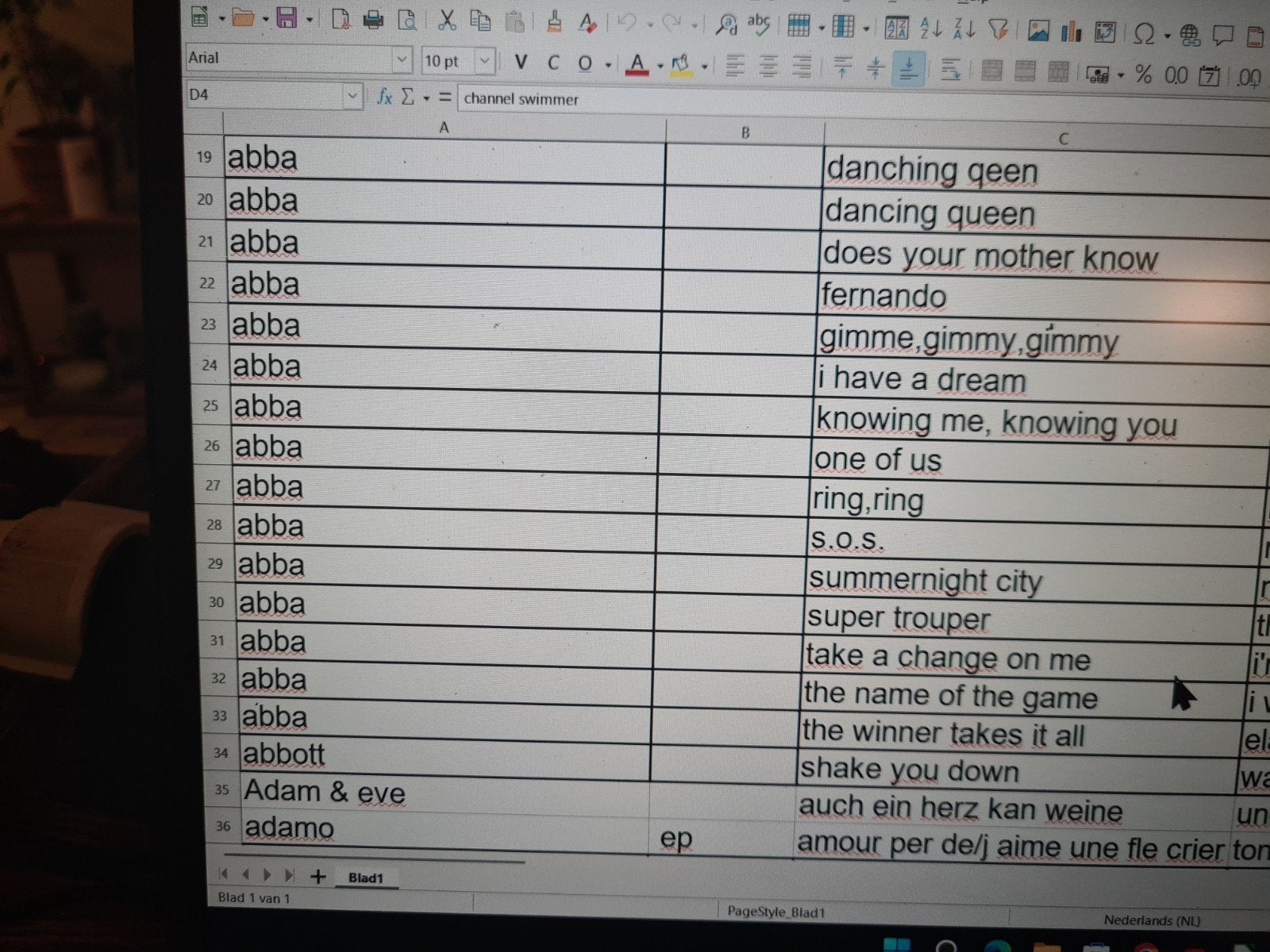This screenshot has height=952, width=1270.
Task: Align cell text to center horizontally
Action: pyautogui.click(x=768, y=67)
